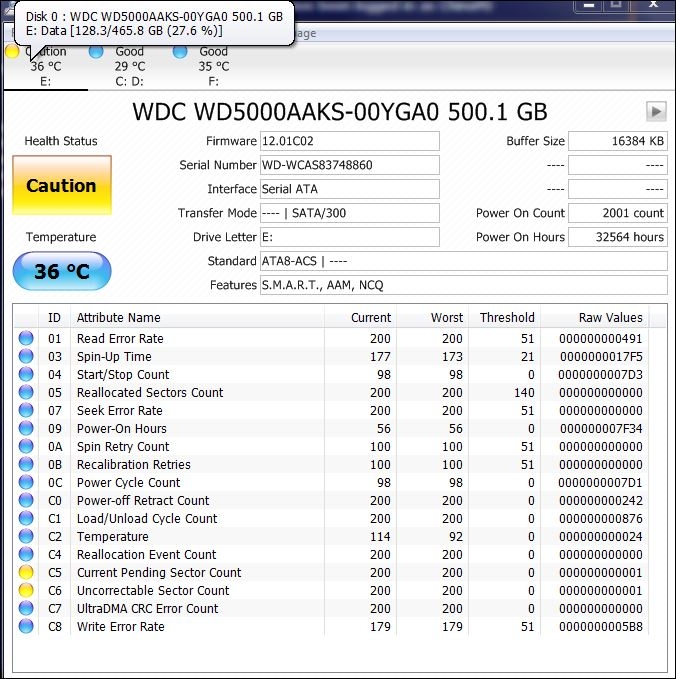
Task: Click the Power On Count field
Action: [x=618, y=213]
